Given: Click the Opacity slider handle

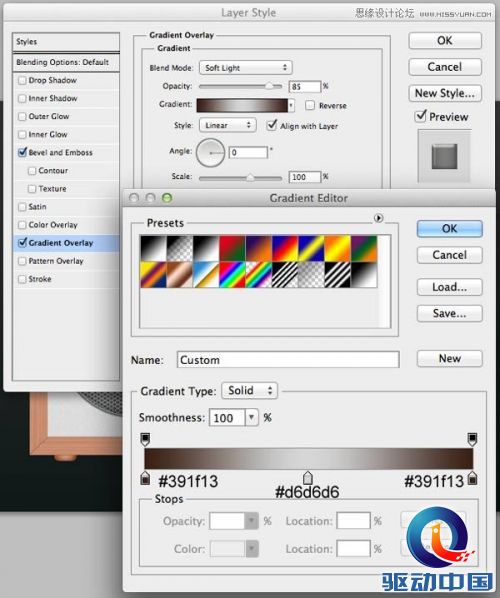Looking at the screenshot, I should click(x=269, y=86).
